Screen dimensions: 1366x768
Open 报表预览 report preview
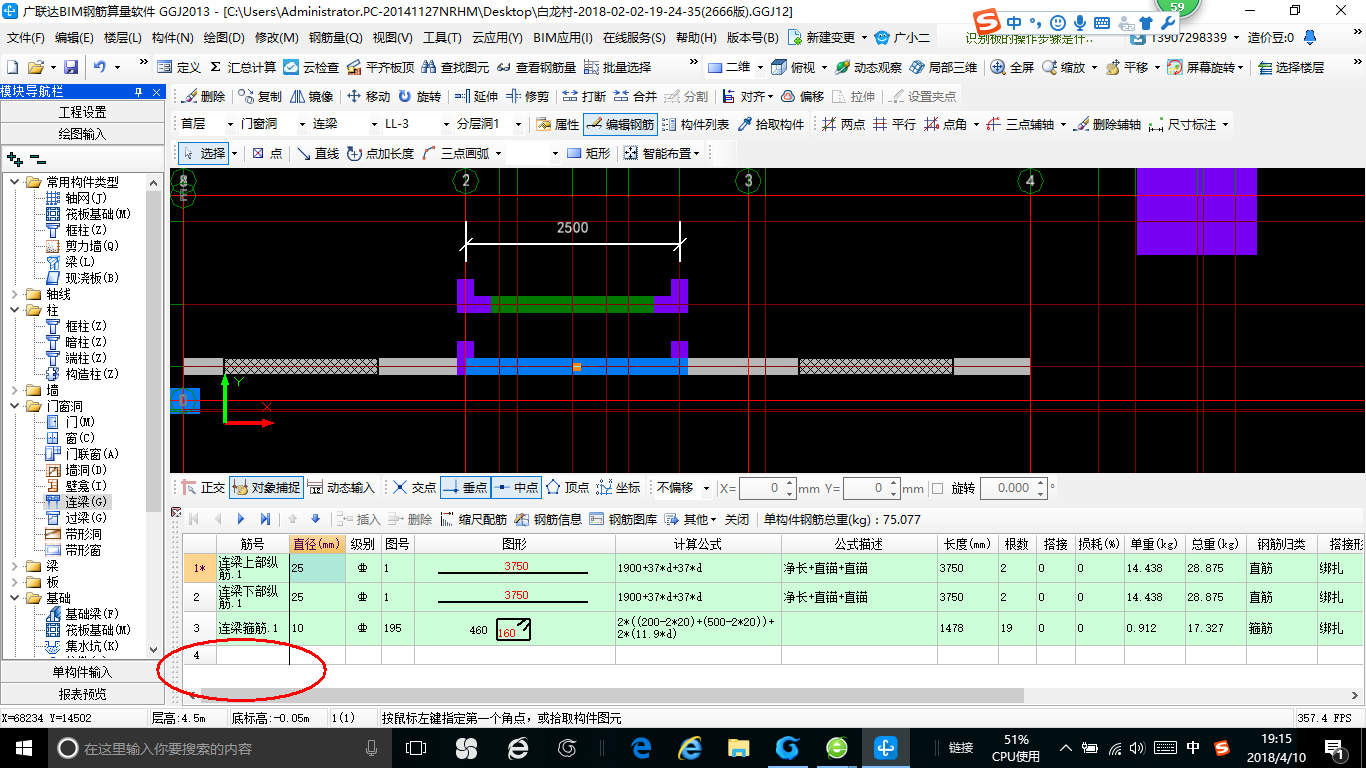tap(82, 694)
